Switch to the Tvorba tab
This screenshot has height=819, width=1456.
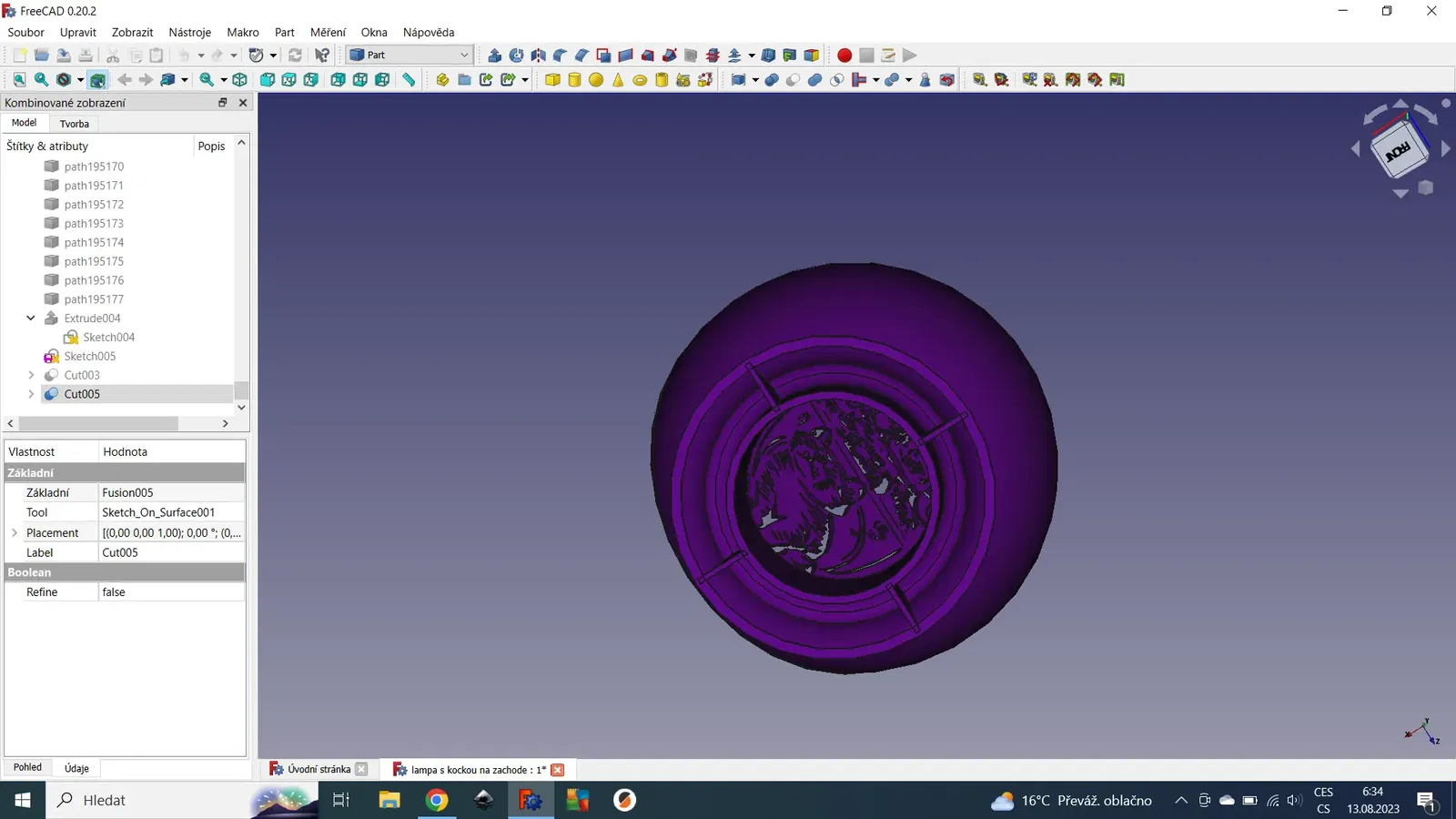pos(75,124)
